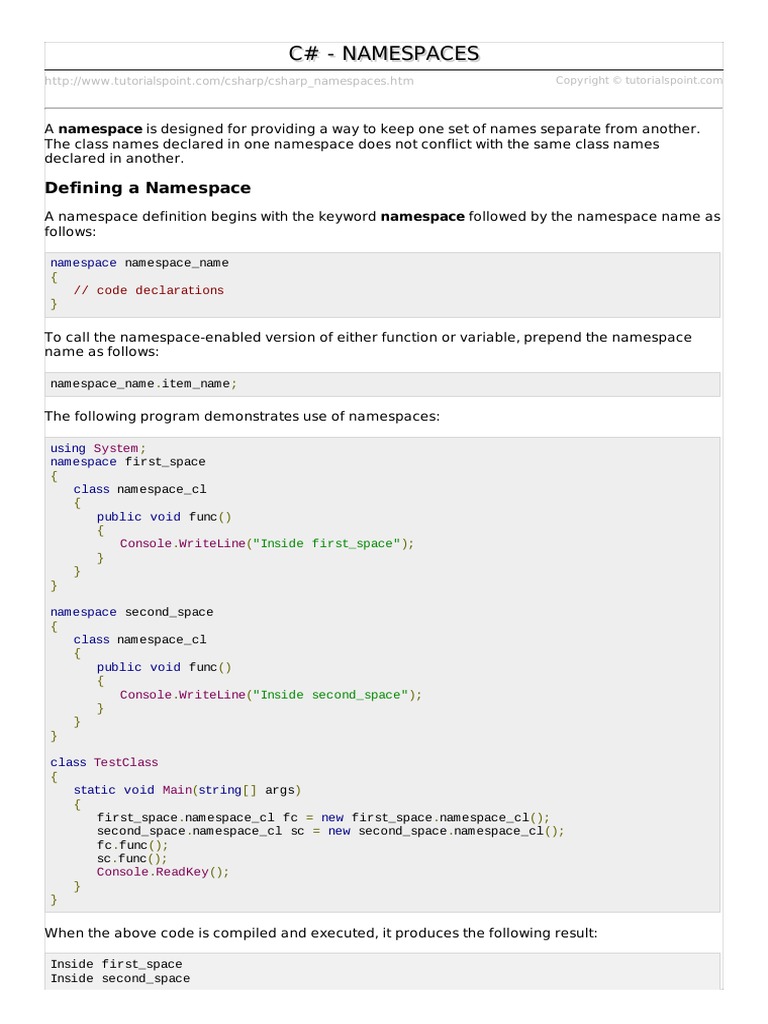Click the static void Main method signature

pyautogui.click(x=187, y=790)
